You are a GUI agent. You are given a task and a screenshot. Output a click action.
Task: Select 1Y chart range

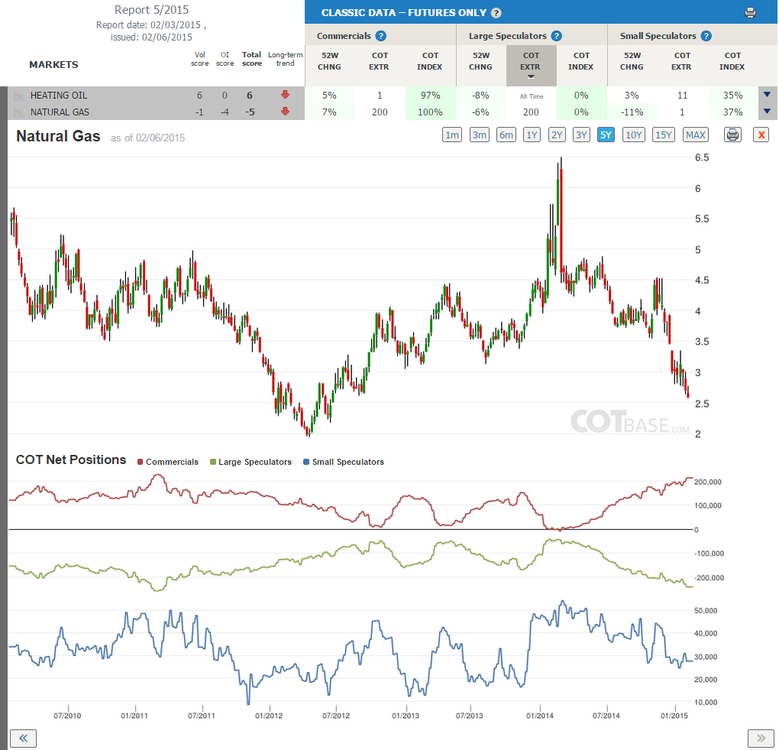point(532,135)
